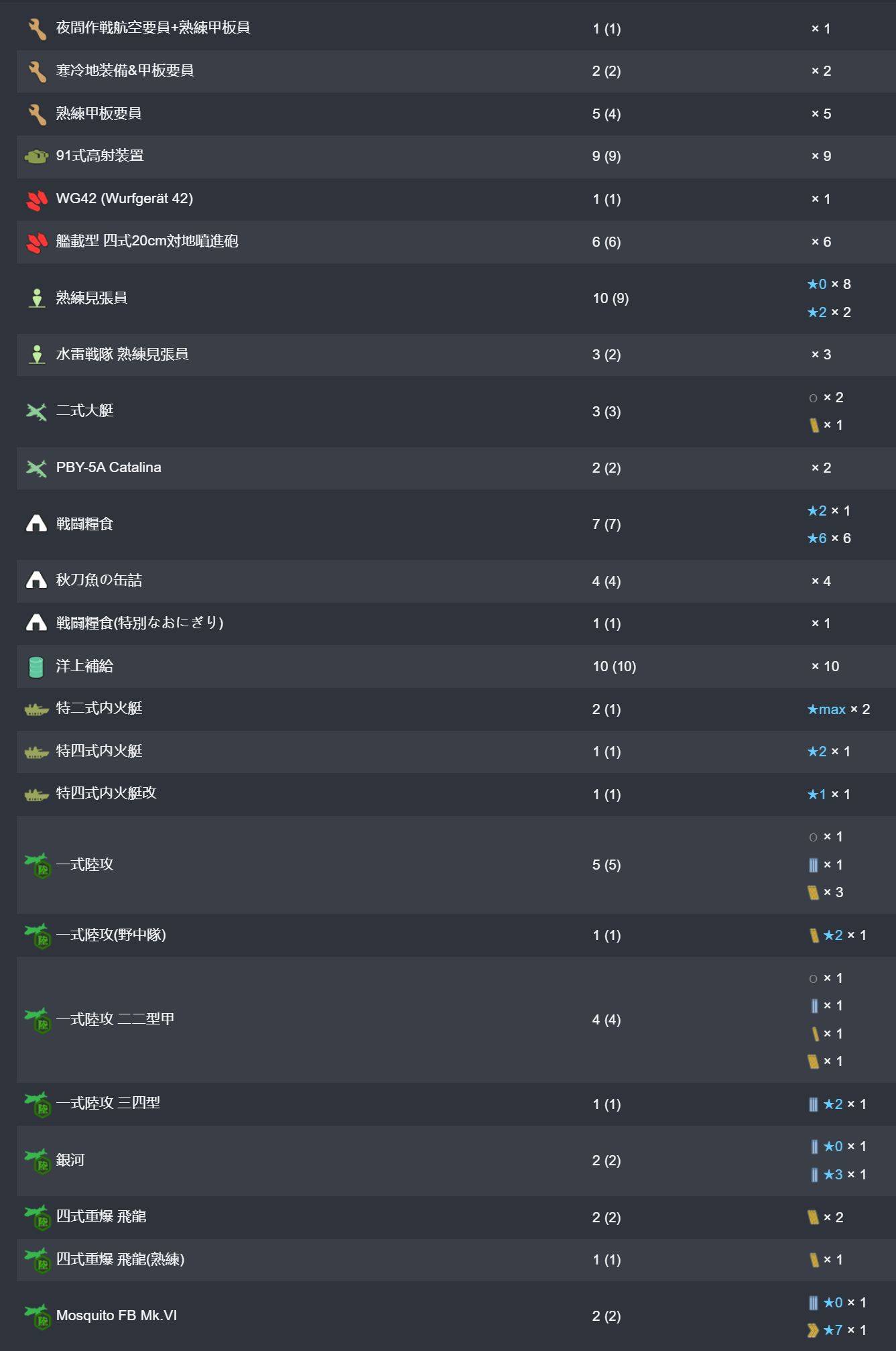Click the ★max × 2 improvement label
The height and width of the screenshot is (1351, 896).
click(x=838, y=709)
